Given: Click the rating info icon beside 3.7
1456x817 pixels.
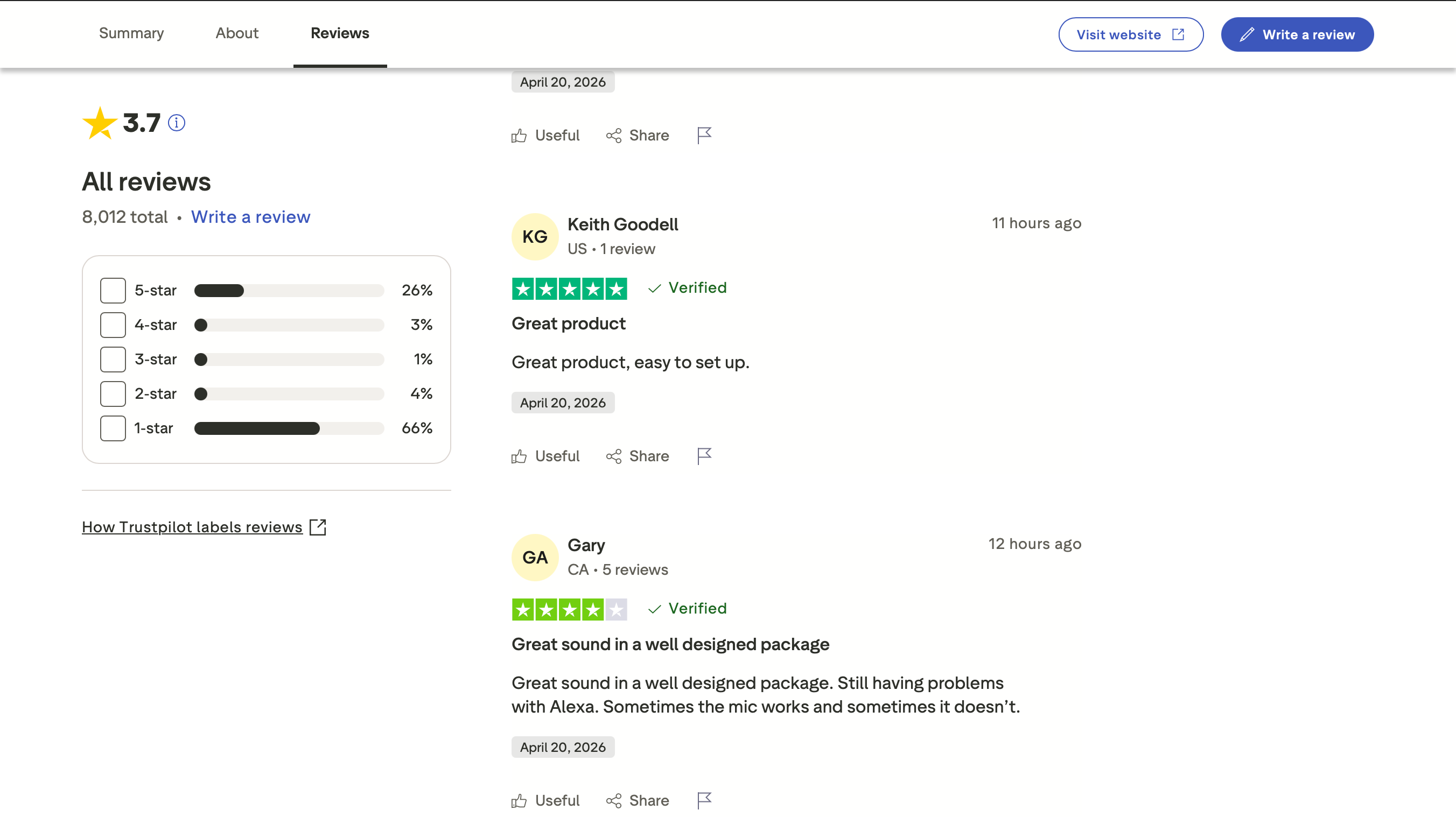Looking at the screenshot, I should [177, 123].
